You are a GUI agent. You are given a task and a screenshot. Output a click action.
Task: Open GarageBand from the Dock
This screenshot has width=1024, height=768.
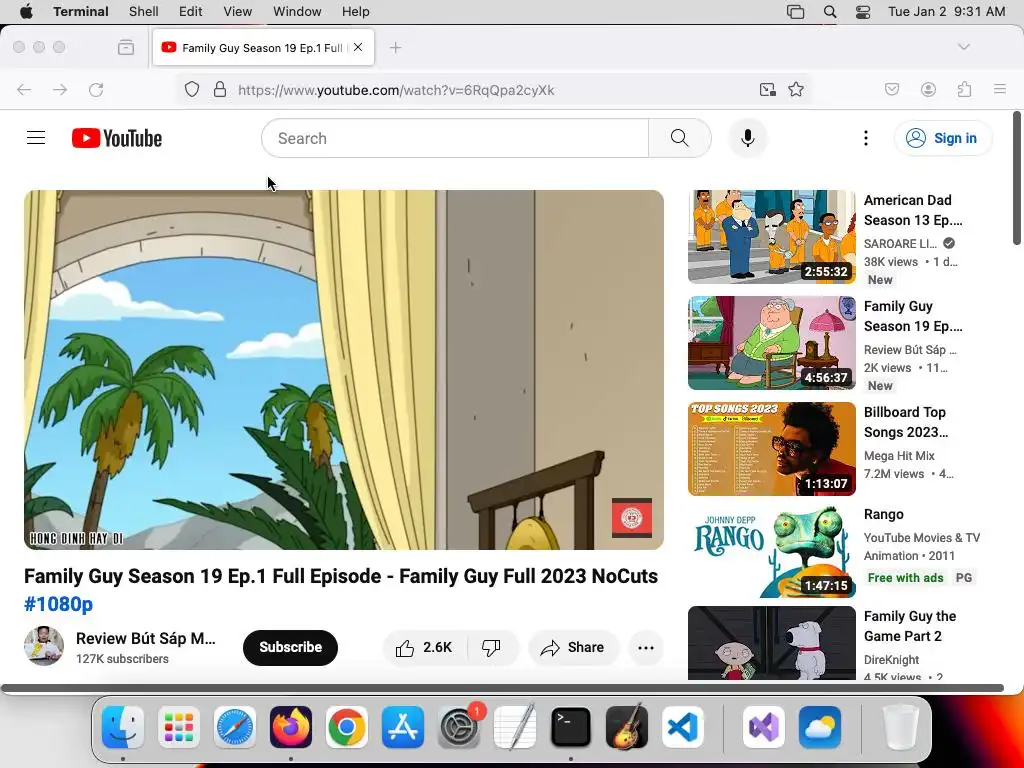coord(626,727)
